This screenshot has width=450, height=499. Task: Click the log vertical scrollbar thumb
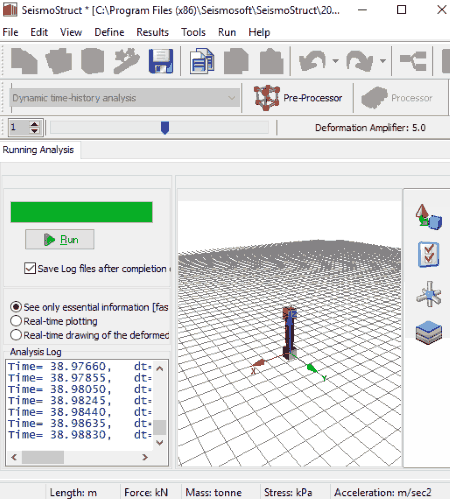160,427
